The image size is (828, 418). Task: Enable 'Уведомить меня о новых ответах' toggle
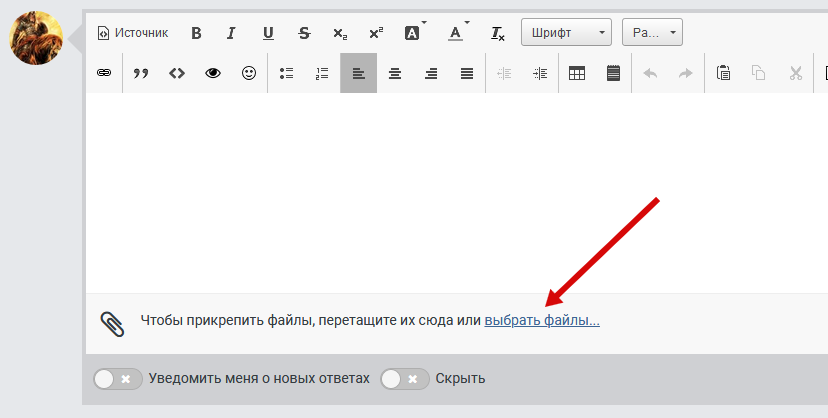[117, 379]
